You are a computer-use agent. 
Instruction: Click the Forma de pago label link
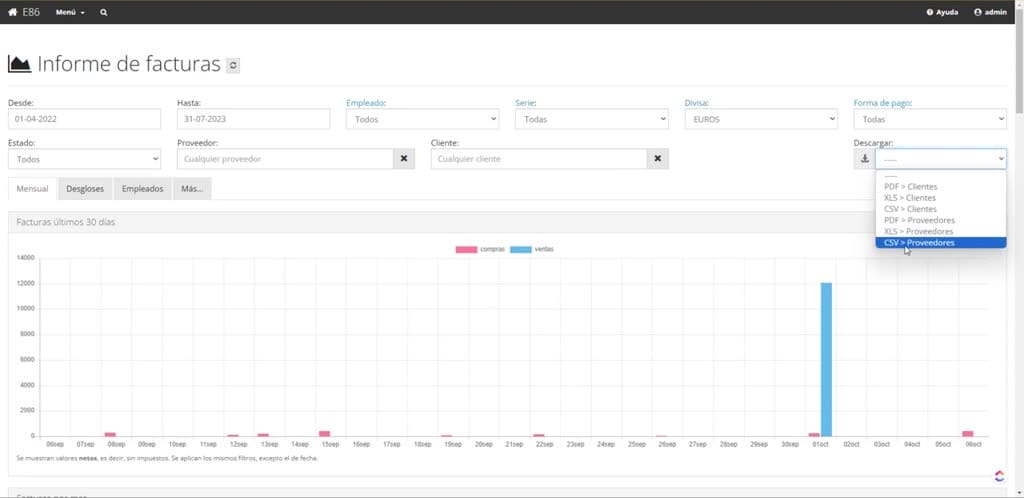point(883,103)
